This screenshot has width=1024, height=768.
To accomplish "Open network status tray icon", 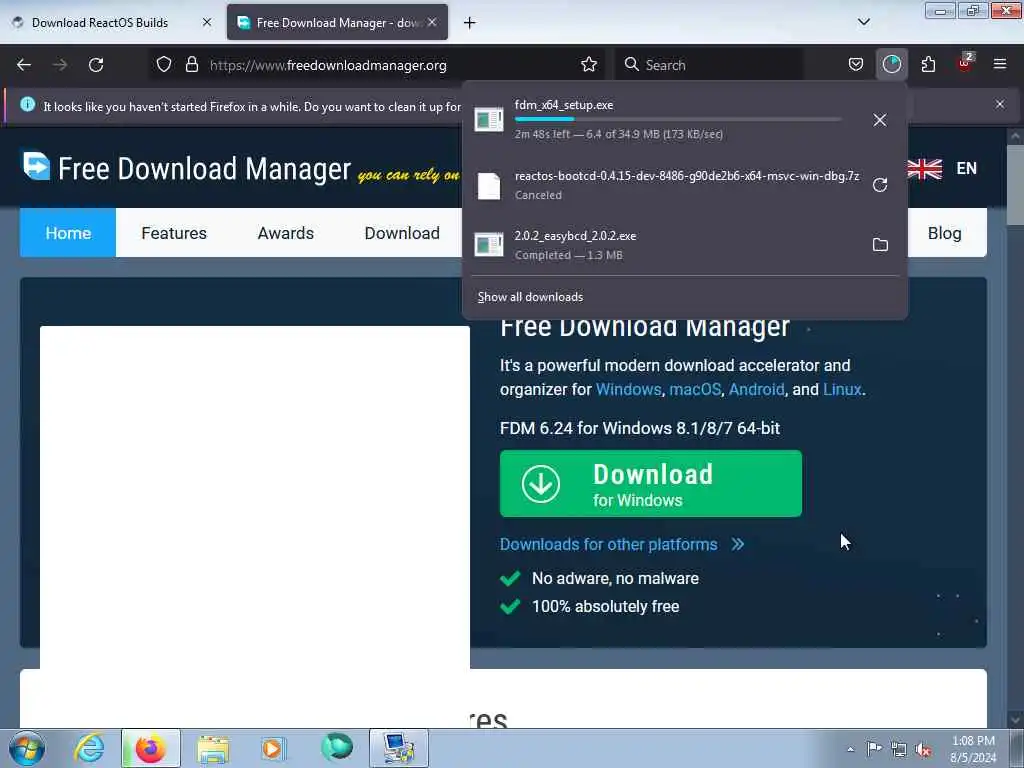I will click(x=899, y=750).
